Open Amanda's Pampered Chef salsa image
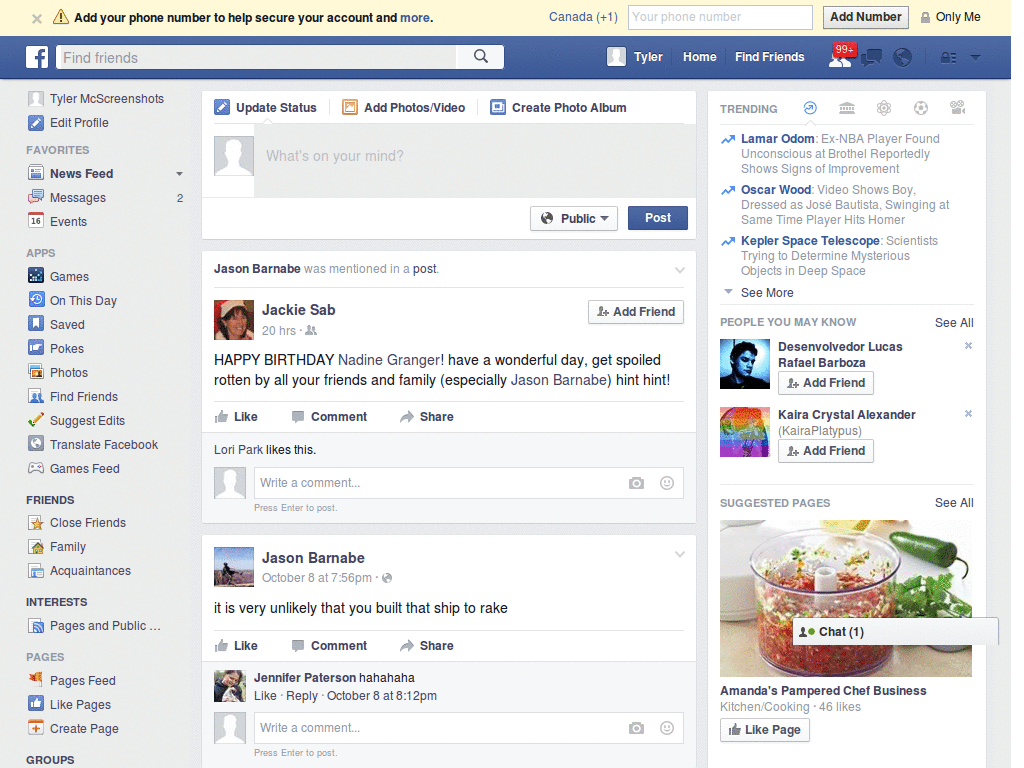The width and height of the screenshot is (1024, 768). click(846, 598)
